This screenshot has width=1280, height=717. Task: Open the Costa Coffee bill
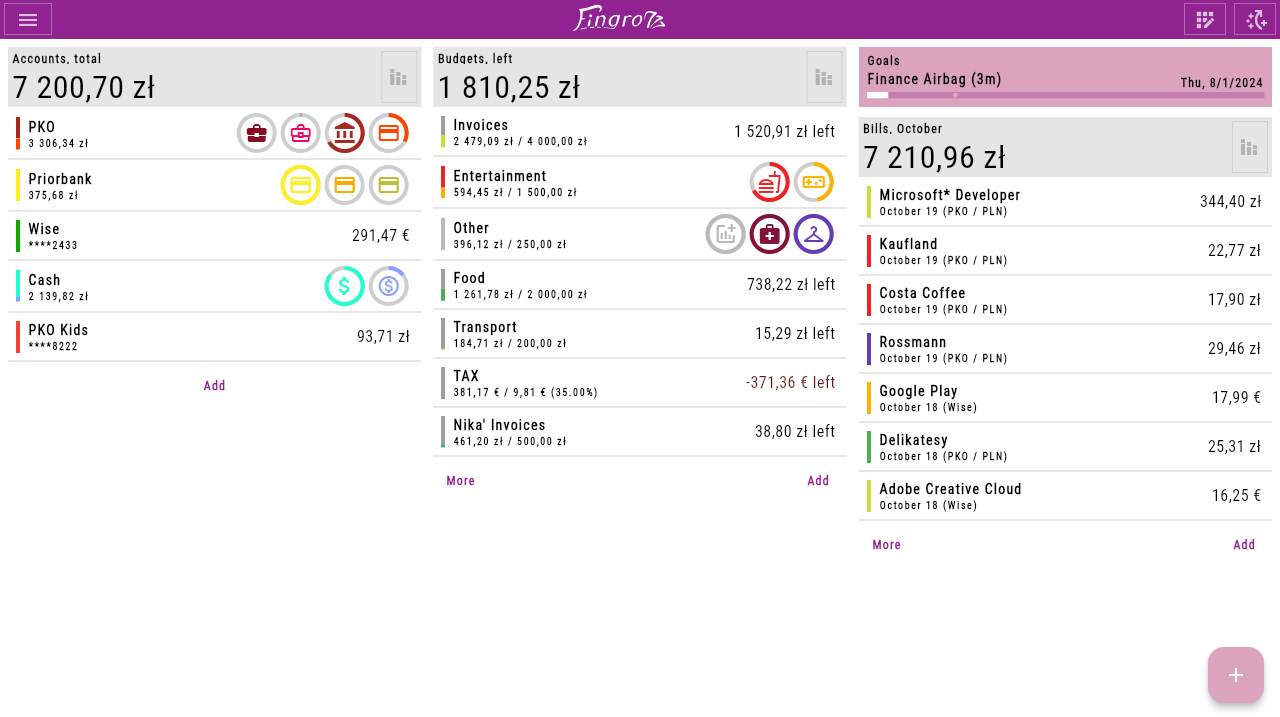pyautogui.click(x=1065, y=300)
